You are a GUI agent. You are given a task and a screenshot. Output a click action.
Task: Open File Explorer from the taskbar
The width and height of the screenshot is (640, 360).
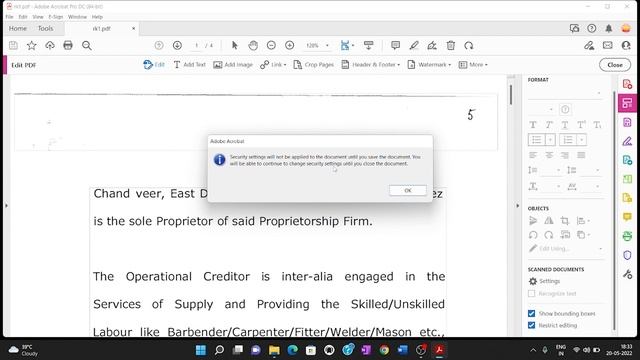(x=274, y=350)
